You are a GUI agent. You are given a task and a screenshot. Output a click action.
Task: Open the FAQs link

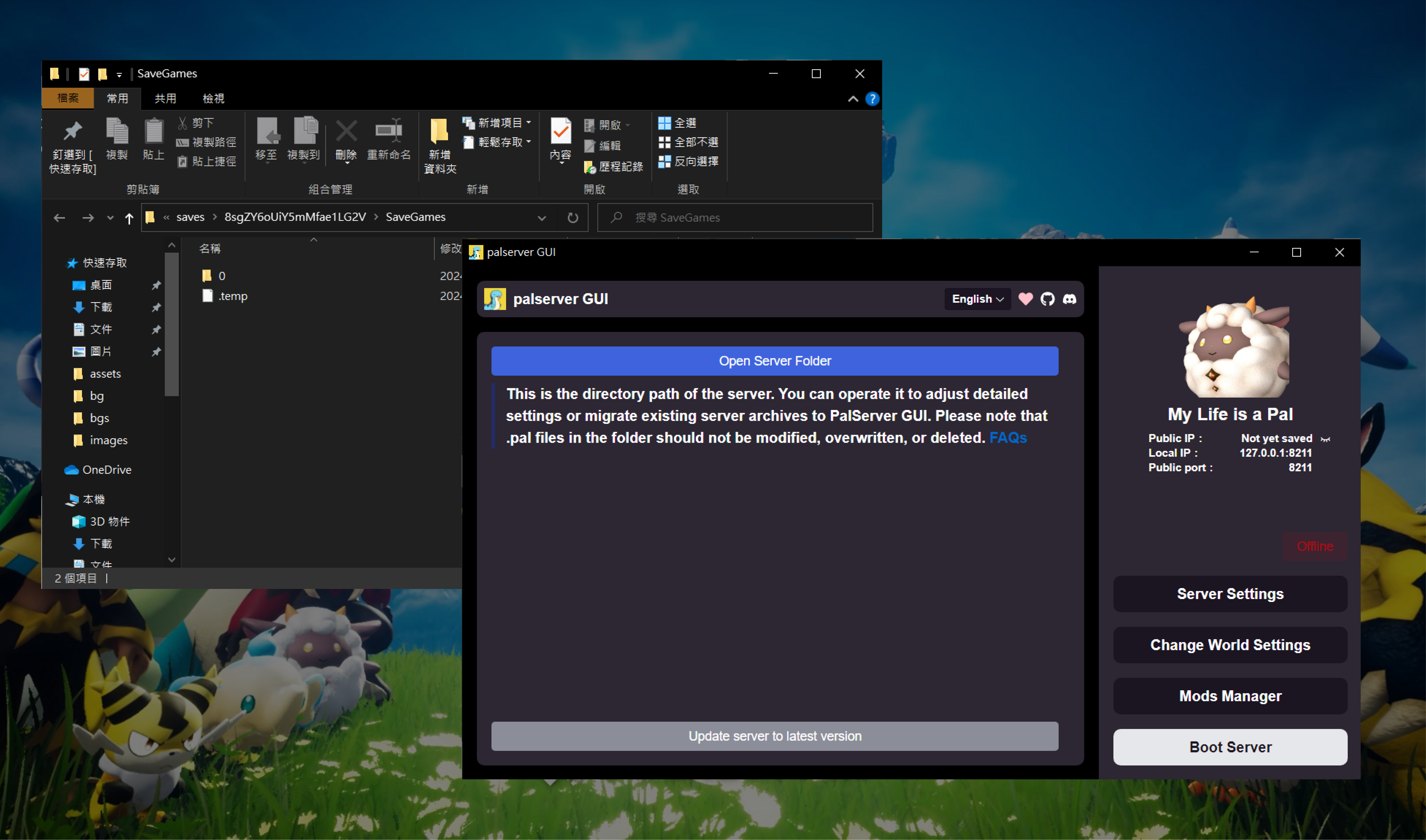tap(1008, 437)
